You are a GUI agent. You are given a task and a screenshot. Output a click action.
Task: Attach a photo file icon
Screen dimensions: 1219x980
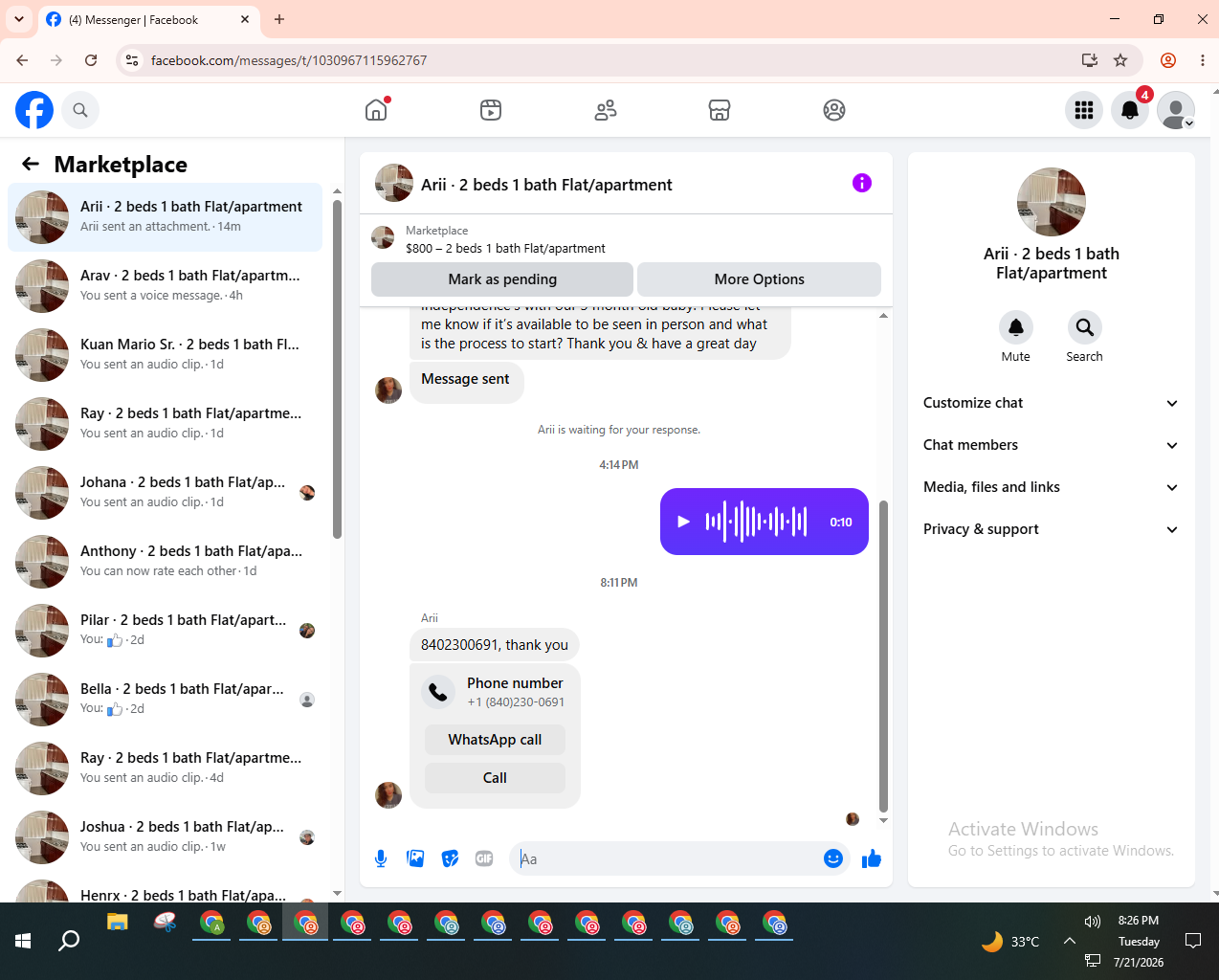click(415, 858)
